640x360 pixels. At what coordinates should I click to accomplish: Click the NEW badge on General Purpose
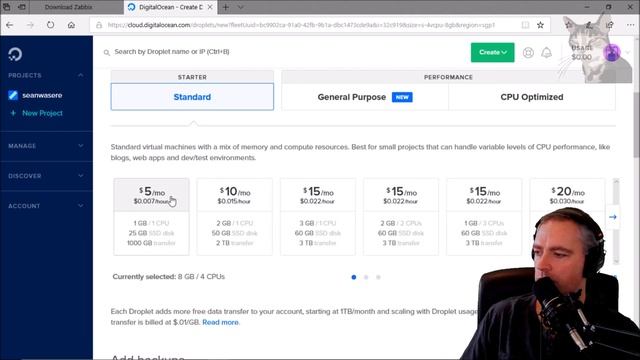point(402,97)
